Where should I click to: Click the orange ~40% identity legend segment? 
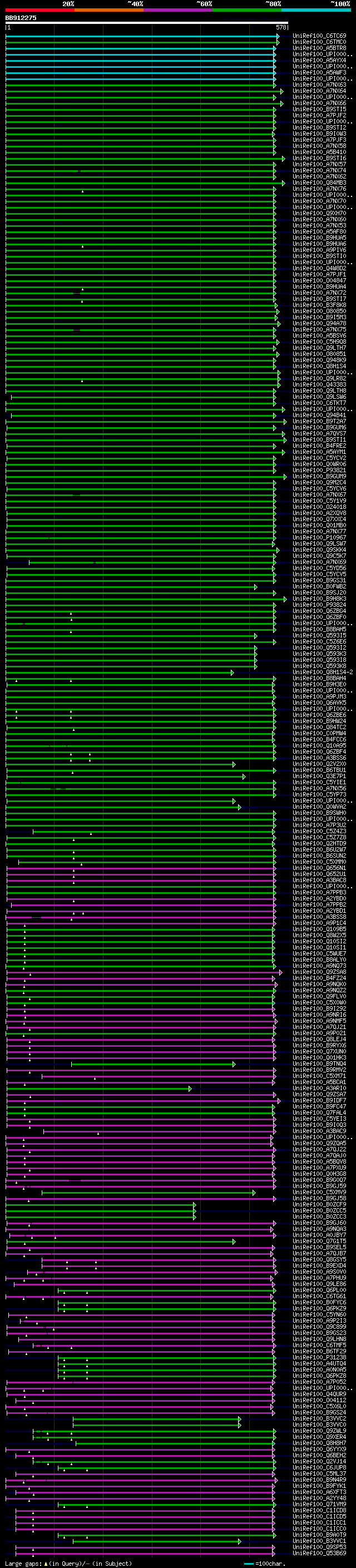point(109,10)
